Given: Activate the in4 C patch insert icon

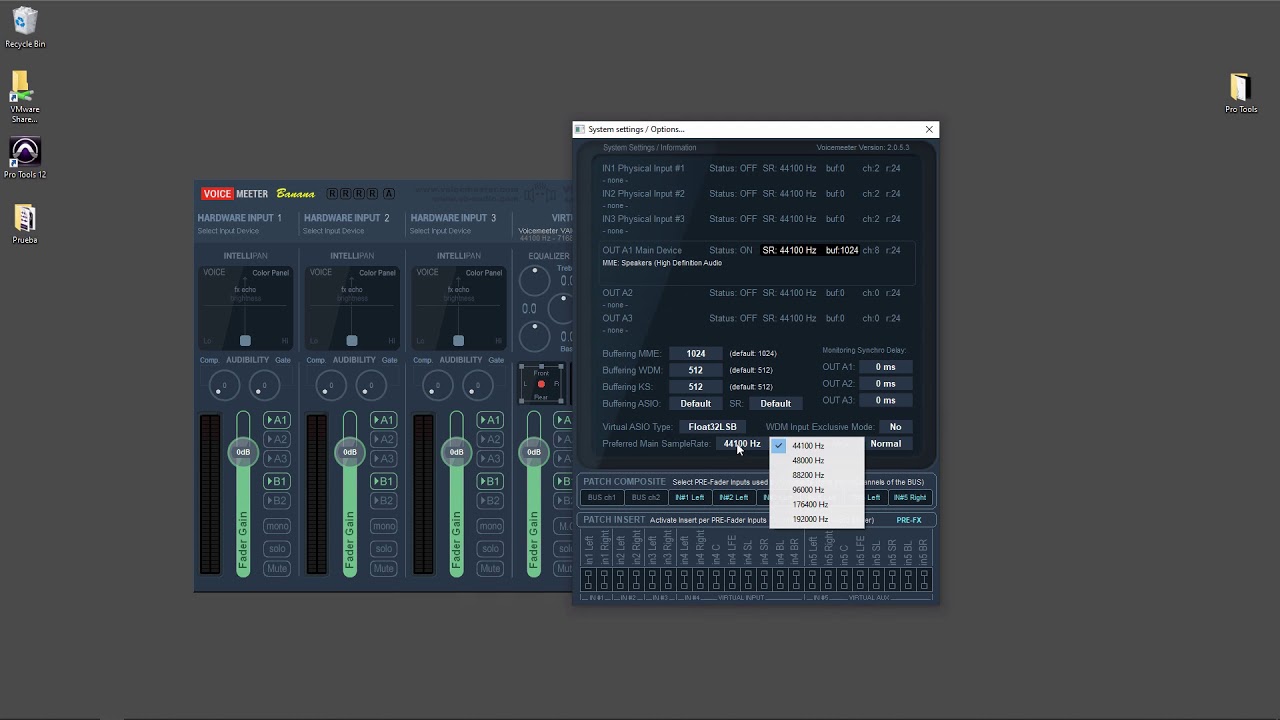Looking at the screenshot, I should (716, 579).
